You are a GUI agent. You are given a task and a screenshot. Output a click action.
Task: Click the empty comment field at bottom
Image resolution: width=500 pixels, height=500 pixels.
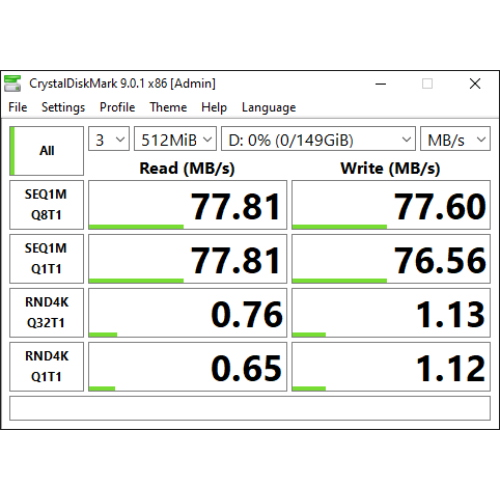(250, 408)
